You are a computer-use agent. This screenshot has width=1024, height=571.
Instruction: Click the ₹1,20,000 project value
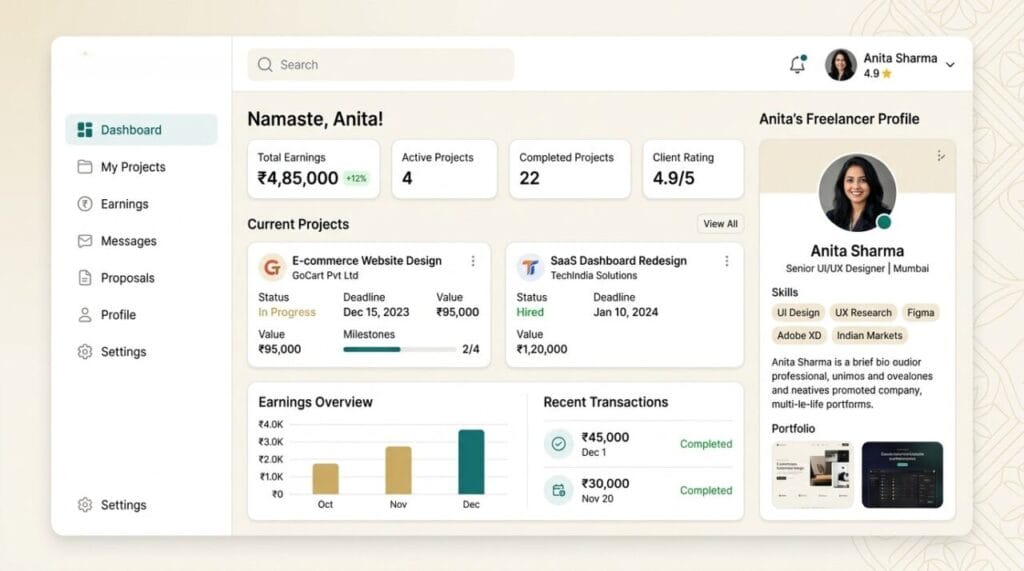coord(541,349)
